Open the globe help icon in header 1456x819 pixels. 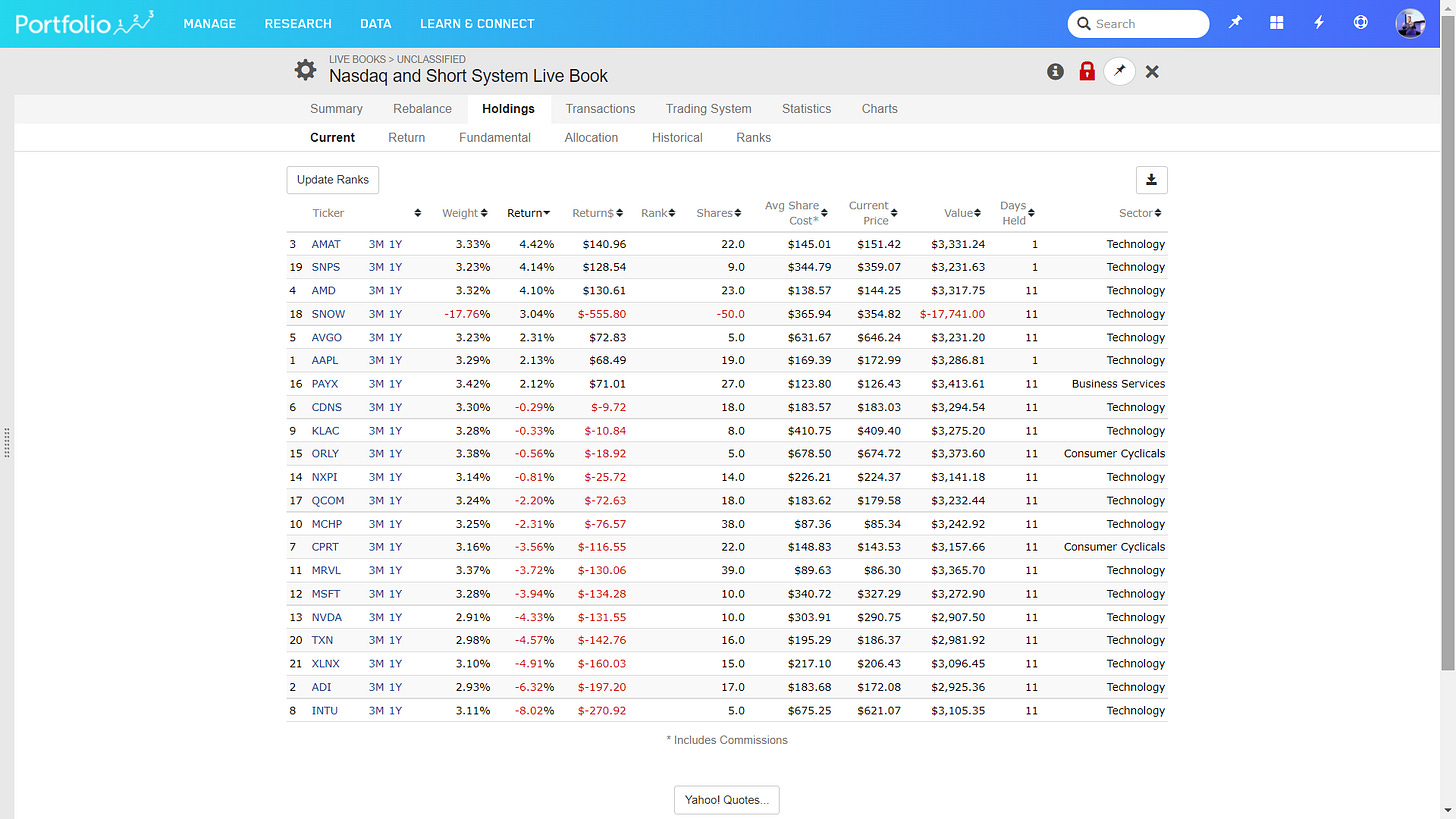coord(1360,23)
